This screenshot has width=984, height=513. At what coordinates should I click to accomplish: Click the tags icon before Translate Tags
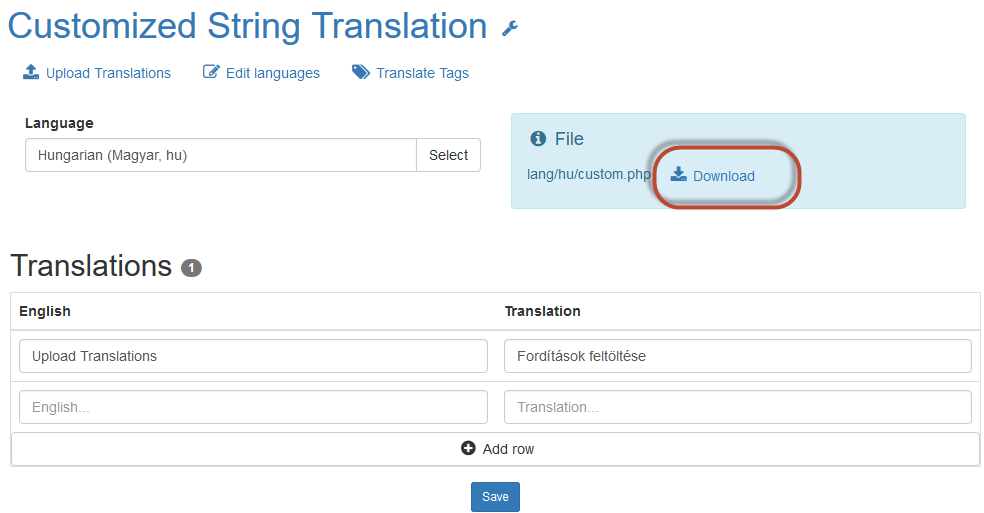click(361, 72)
